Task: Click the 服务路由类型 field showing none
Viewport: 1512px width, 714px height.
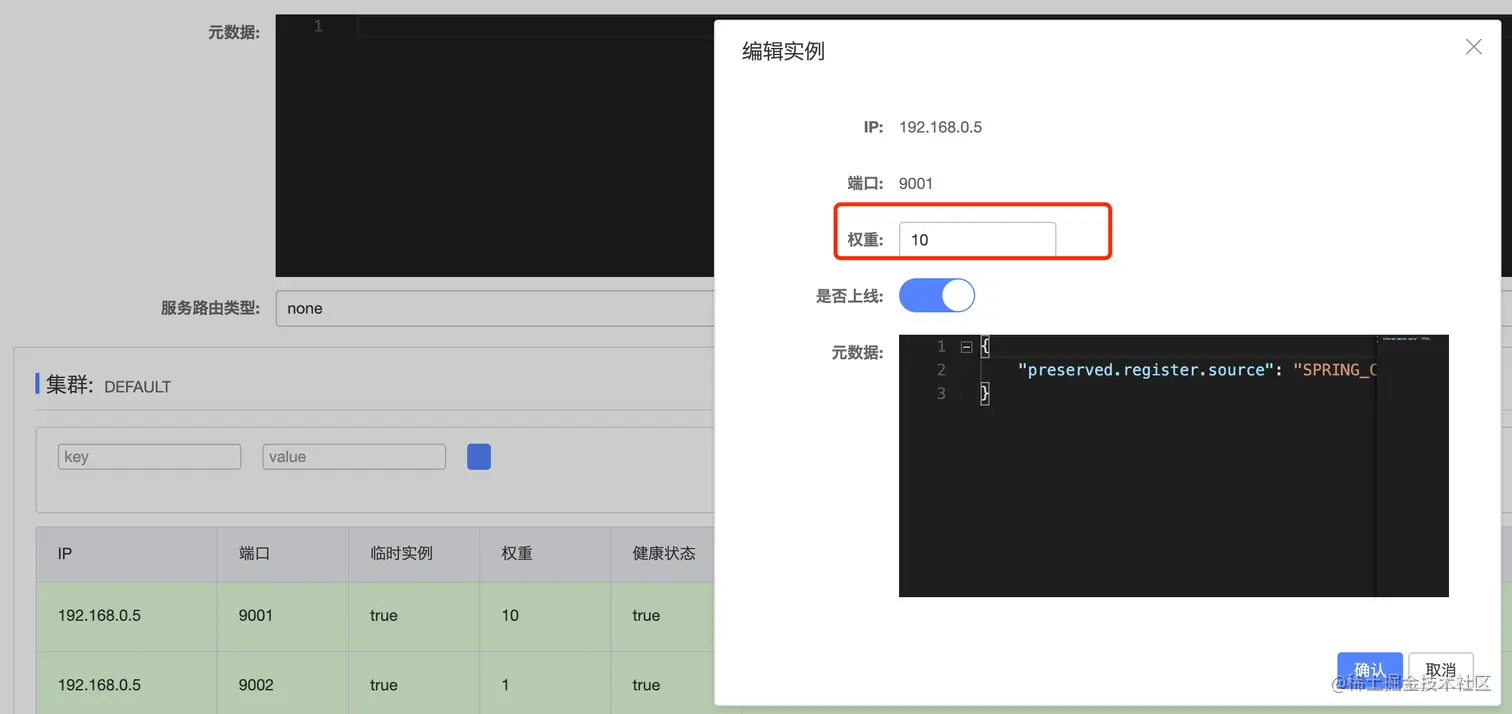Action: tap(495, 308)
